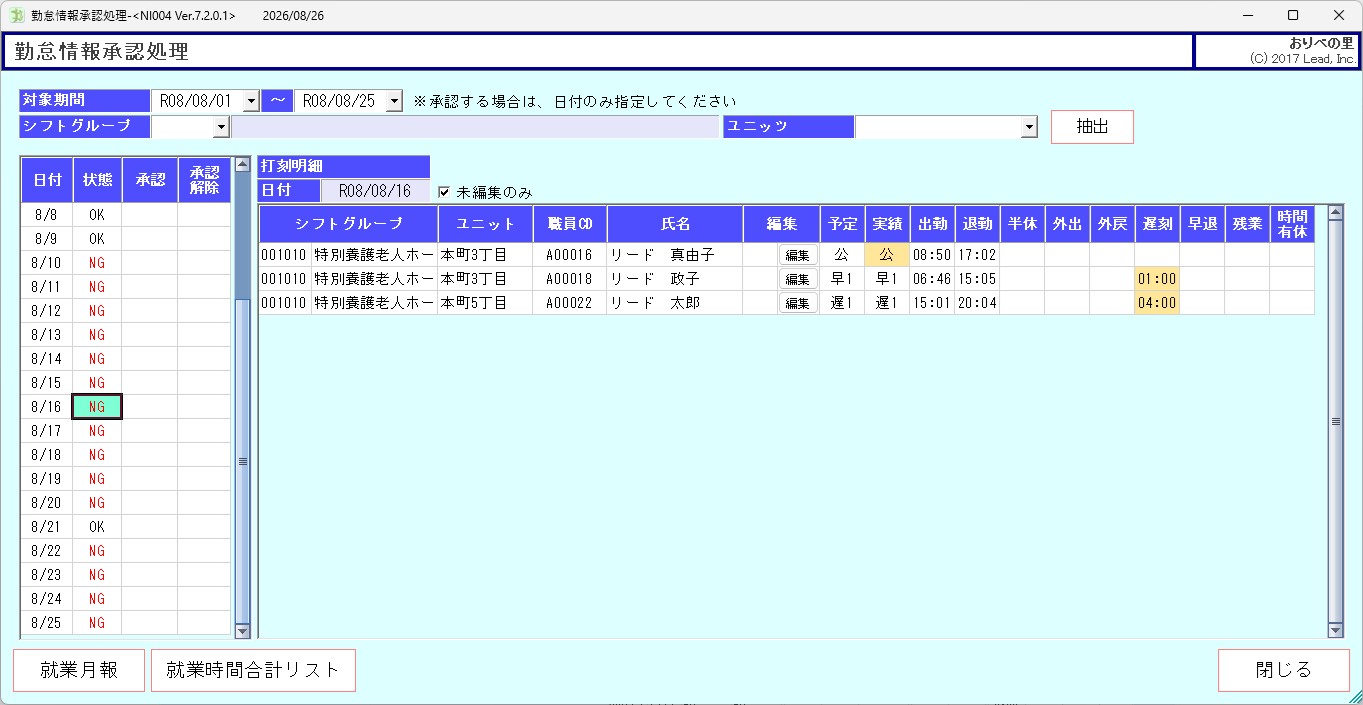Click OK status of the 8/21 row

point(97,527)
